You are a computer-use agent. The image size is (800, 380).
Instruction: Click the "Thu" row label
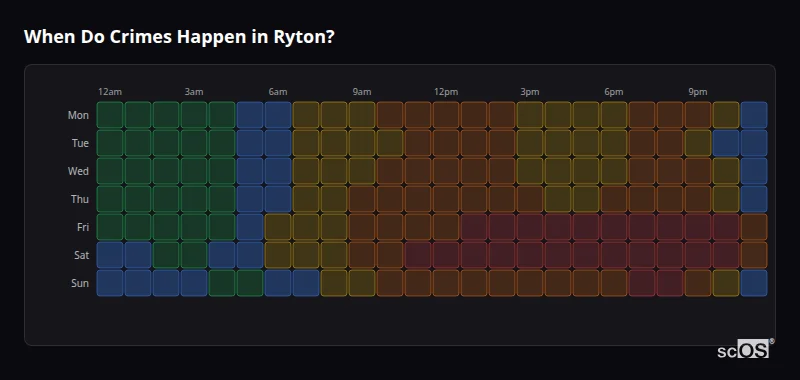(80, 199)
